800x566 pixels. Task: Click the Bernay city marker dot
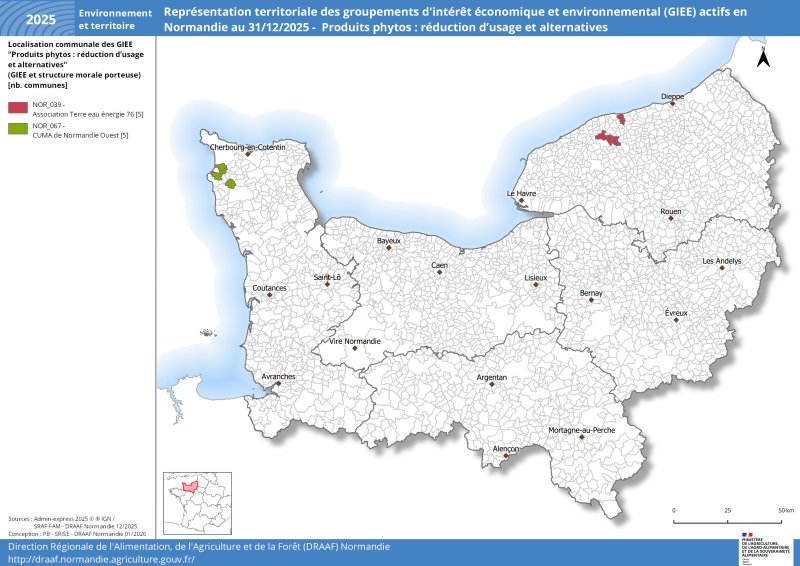click(591, 300)
